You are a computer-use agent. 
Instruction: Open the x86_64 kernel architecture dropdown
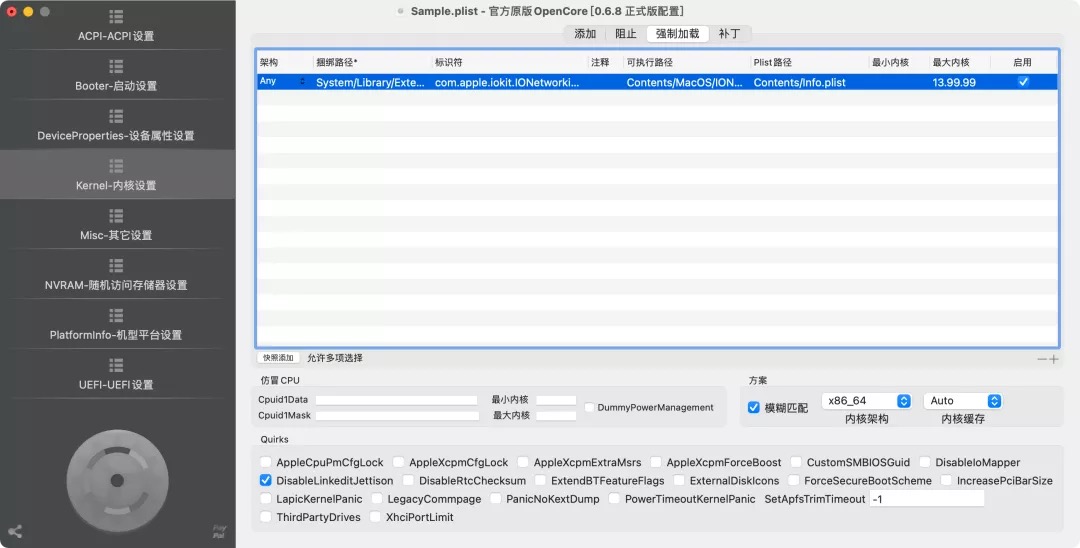click(866, 401)
